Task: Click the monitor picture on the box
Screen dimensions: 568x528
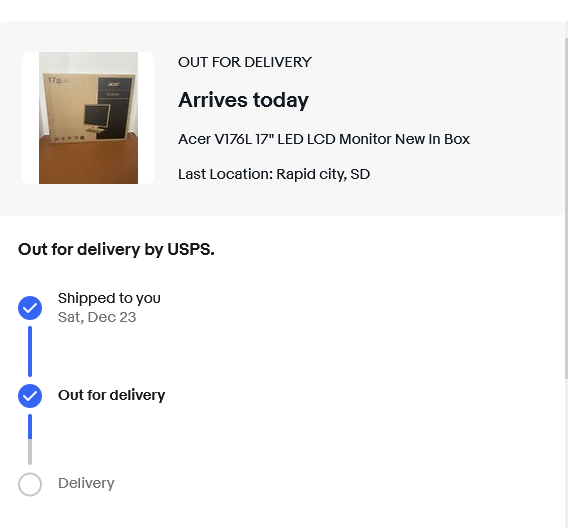Action: [97, 116]
